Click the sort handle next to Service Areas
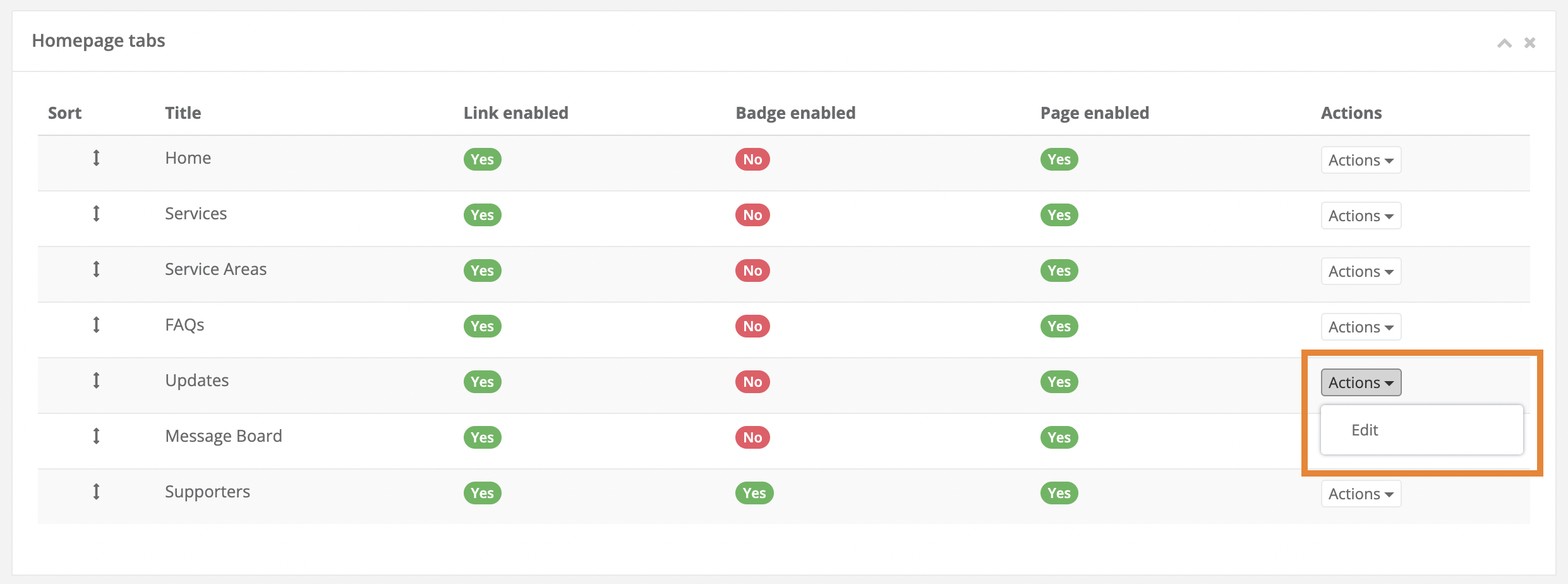Viewport: 1568px width, 584px height. tap(96, 269)
